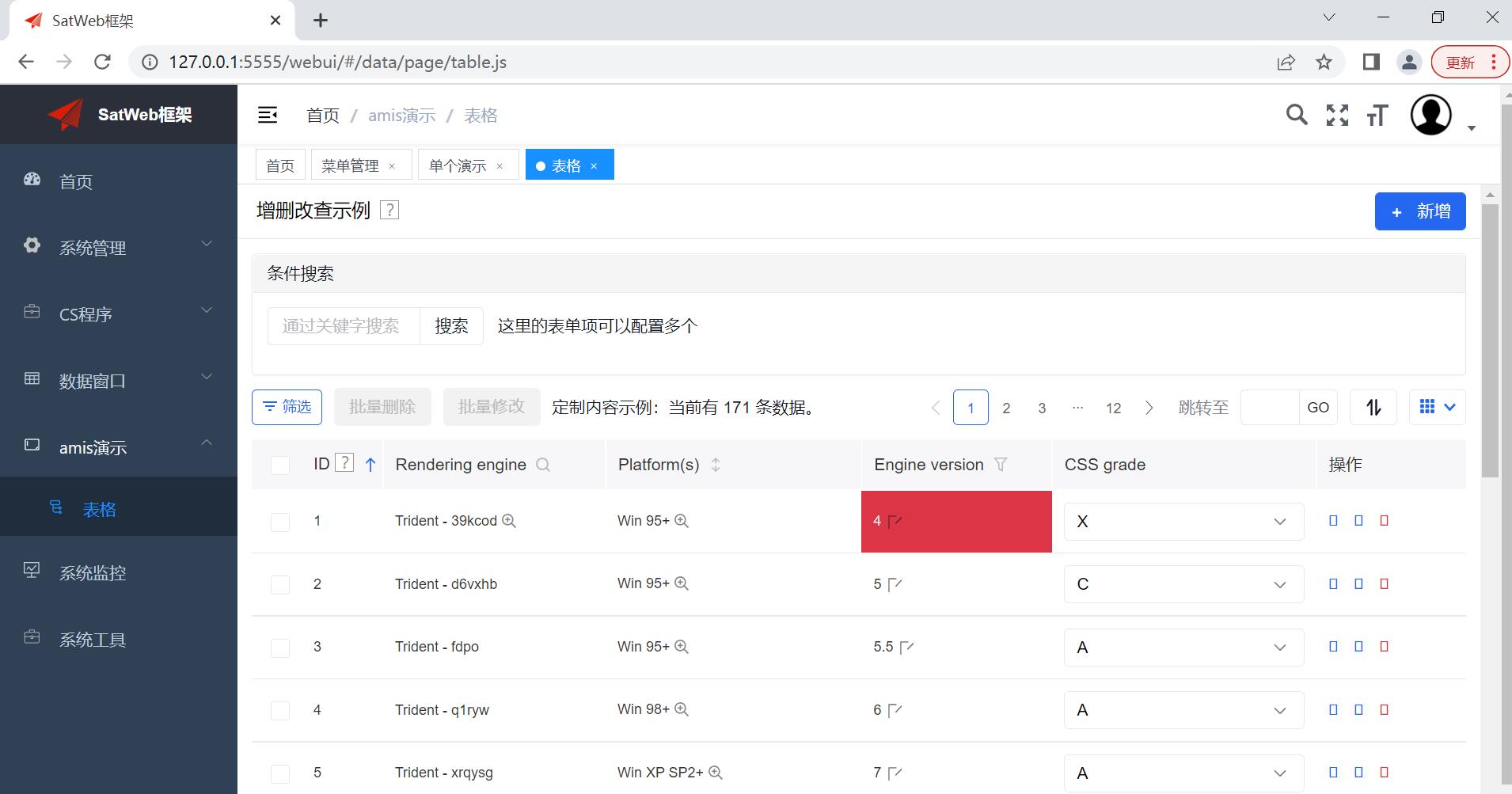Screen dimensions: 1512x794
Task: Go to page 2 in pagination
Action: click(1006, 408)
